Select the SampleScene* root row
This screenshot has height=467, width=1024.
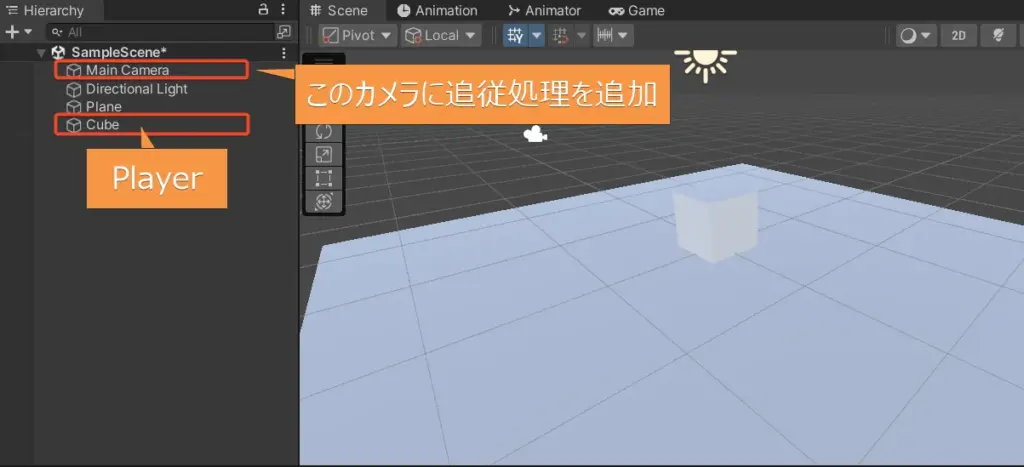click(x=149, y=52)
